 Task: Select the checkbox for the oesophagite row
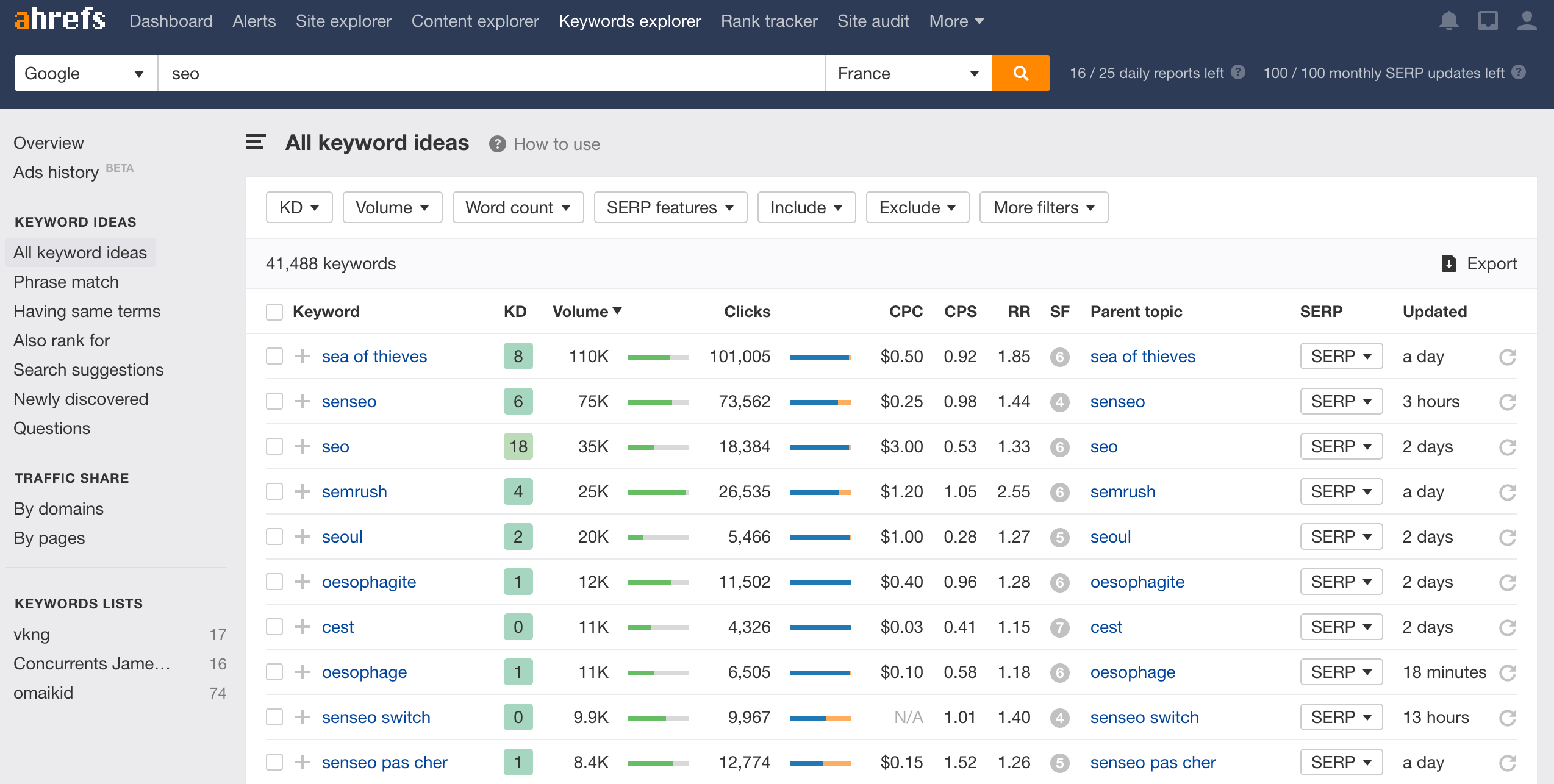pos(274,582)
